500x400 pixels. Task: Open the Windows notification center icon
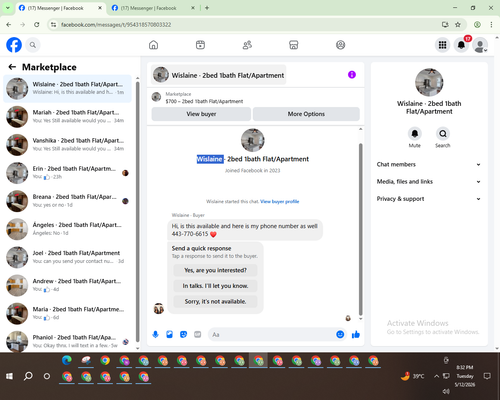tap(487, 376)
